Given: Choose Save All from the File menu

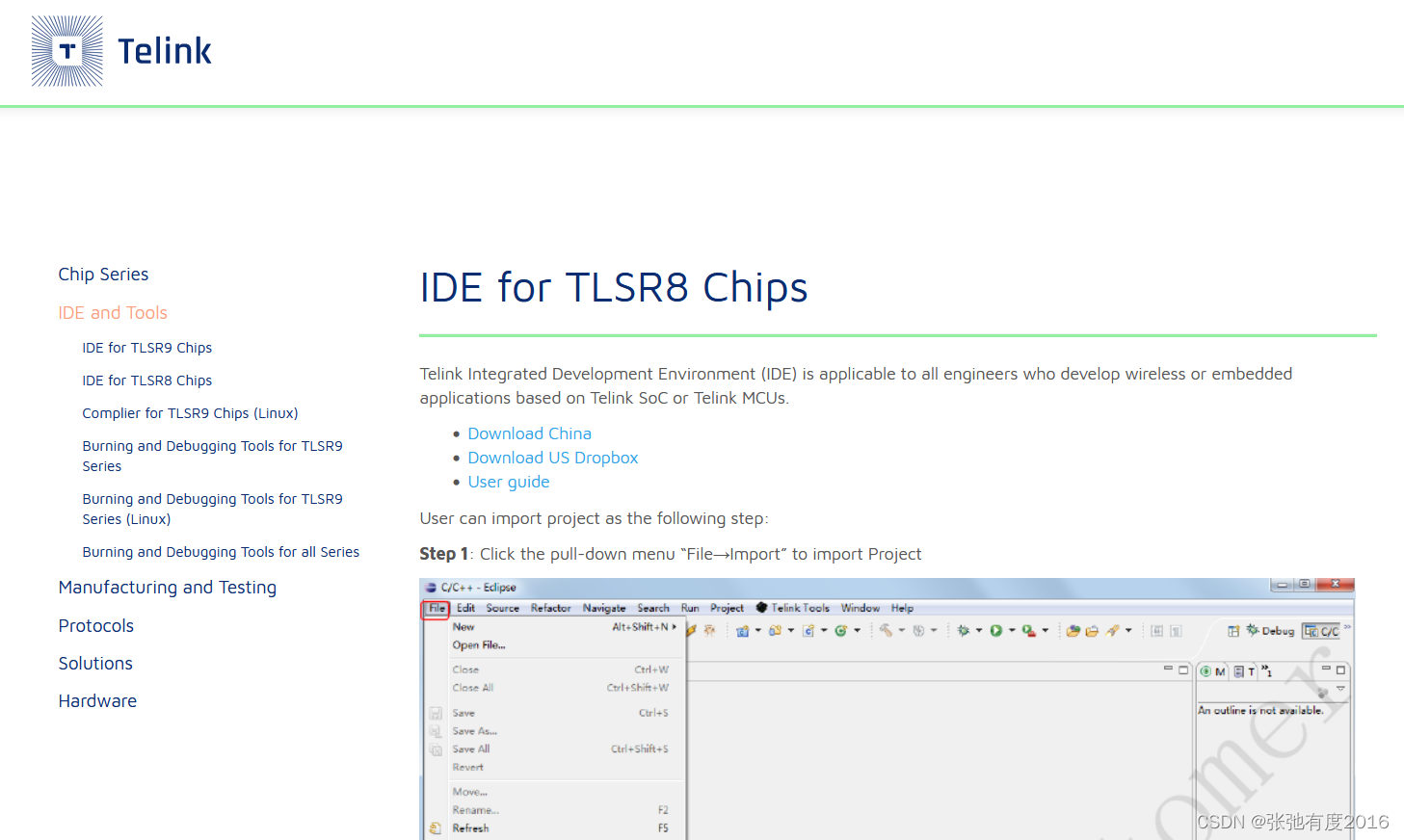Looking at the screenshot, I should tap(555, 749).
